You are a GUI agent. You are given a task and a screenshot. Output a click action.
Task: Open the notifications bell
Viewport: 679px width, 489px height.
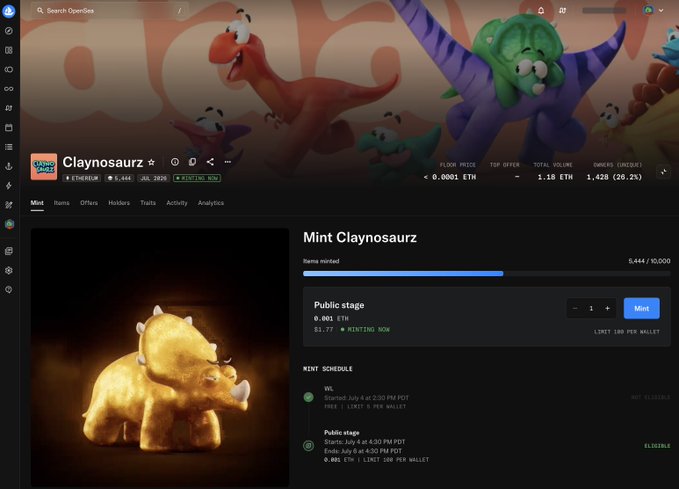pyautogui.click(x=541, y=10)
